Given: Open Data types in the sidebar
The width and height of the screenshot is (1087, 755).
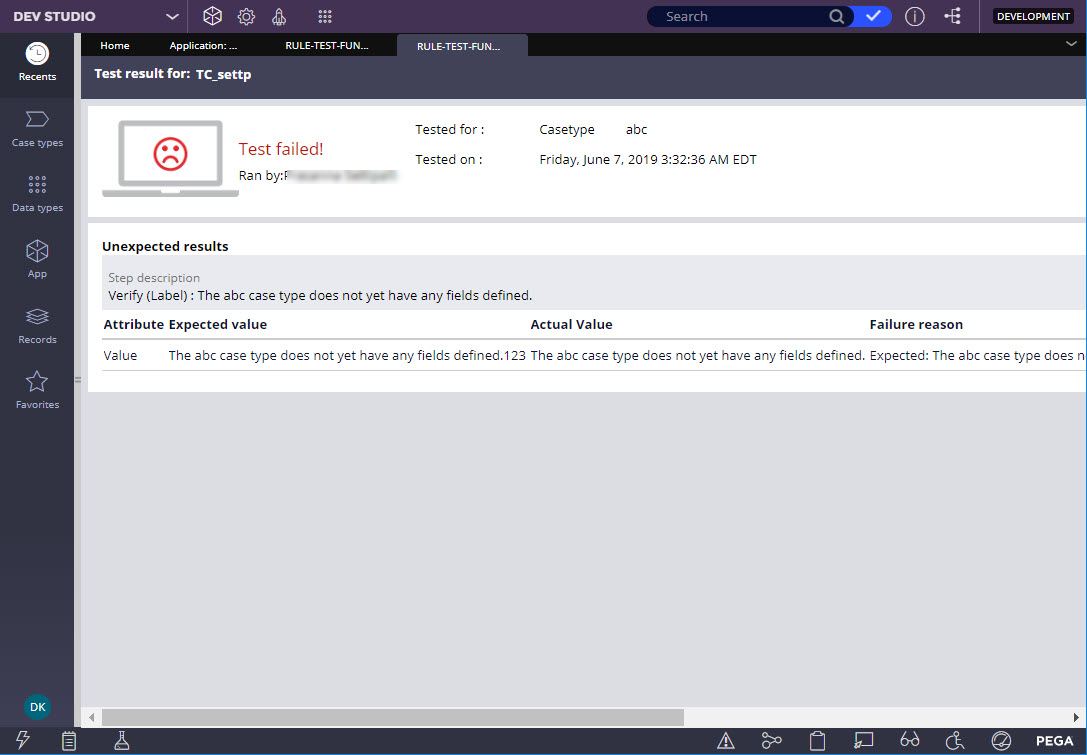Looking at the screenshot, I should pyautogui.click(x=37, y=193).
